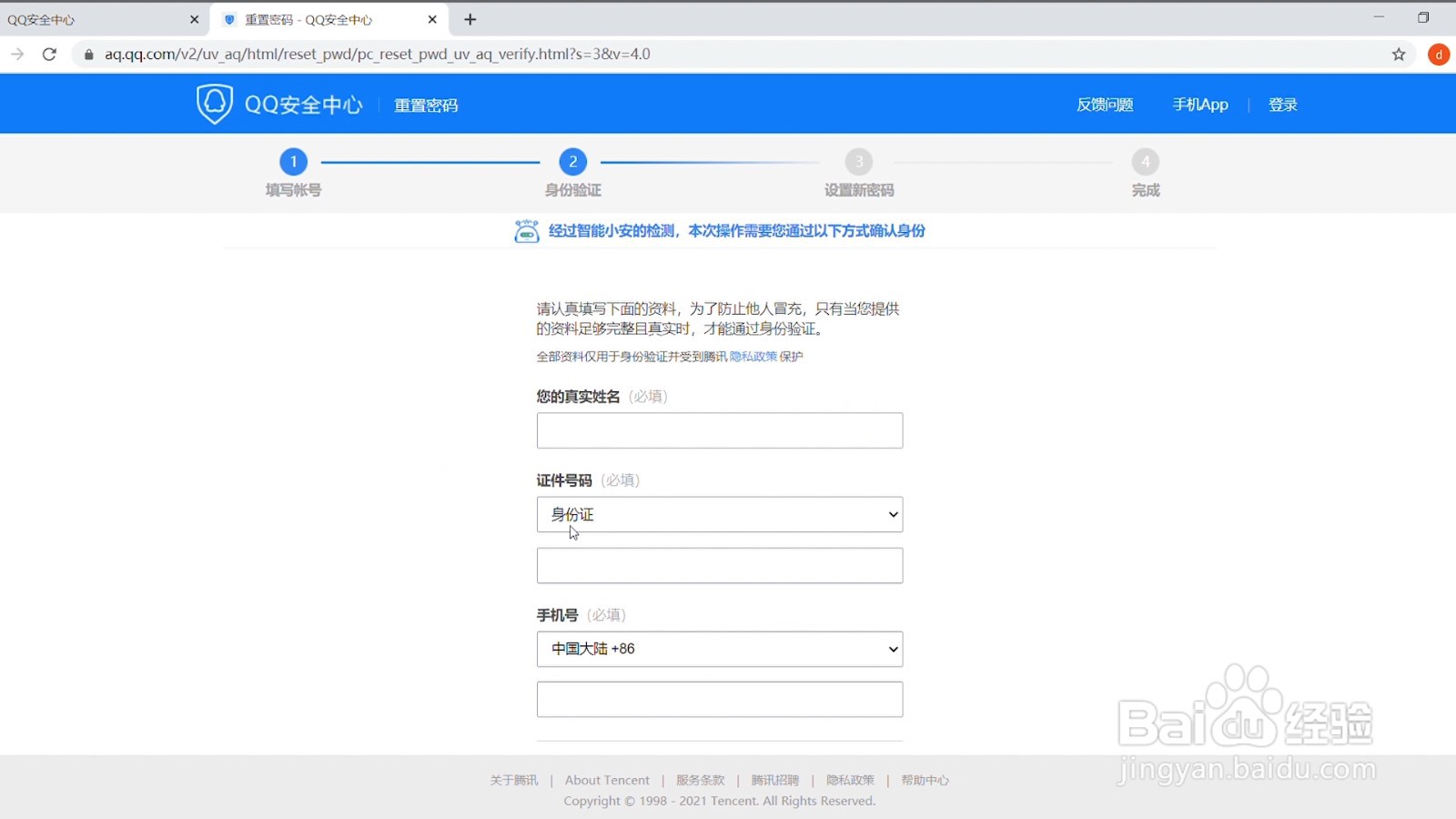Minimize the browser window
The image size is (1456, 819).
(1379, 17)
